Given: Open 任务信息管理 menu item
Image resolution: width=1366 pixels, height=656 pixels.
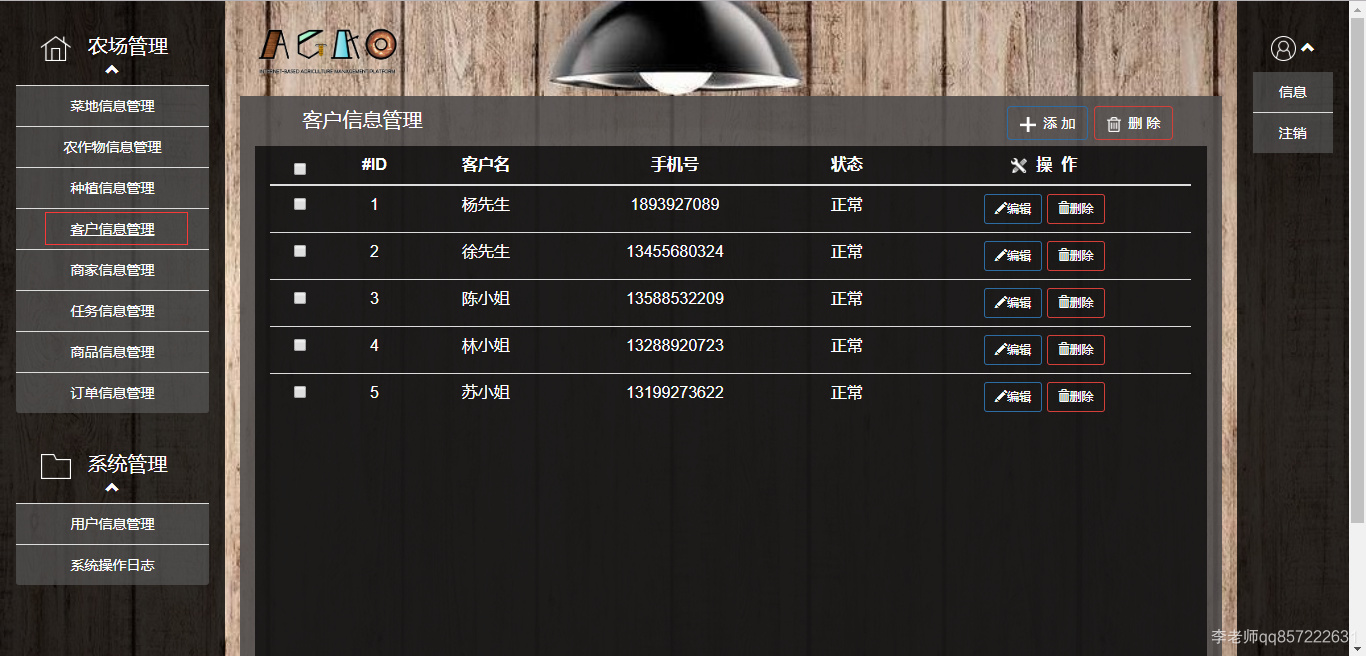Looking at the screenshot, I should click(x=112, y=311).
